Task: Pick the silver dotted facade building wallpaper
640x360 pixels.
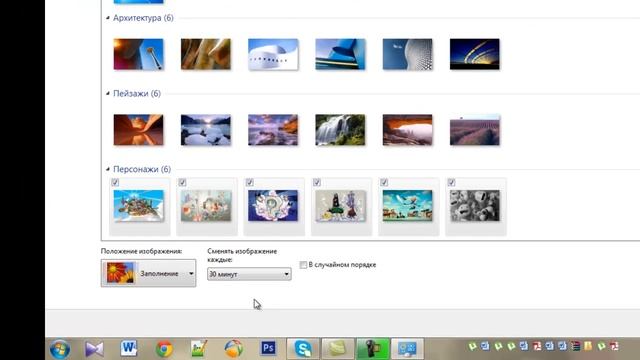Action: tap(407, 54)
